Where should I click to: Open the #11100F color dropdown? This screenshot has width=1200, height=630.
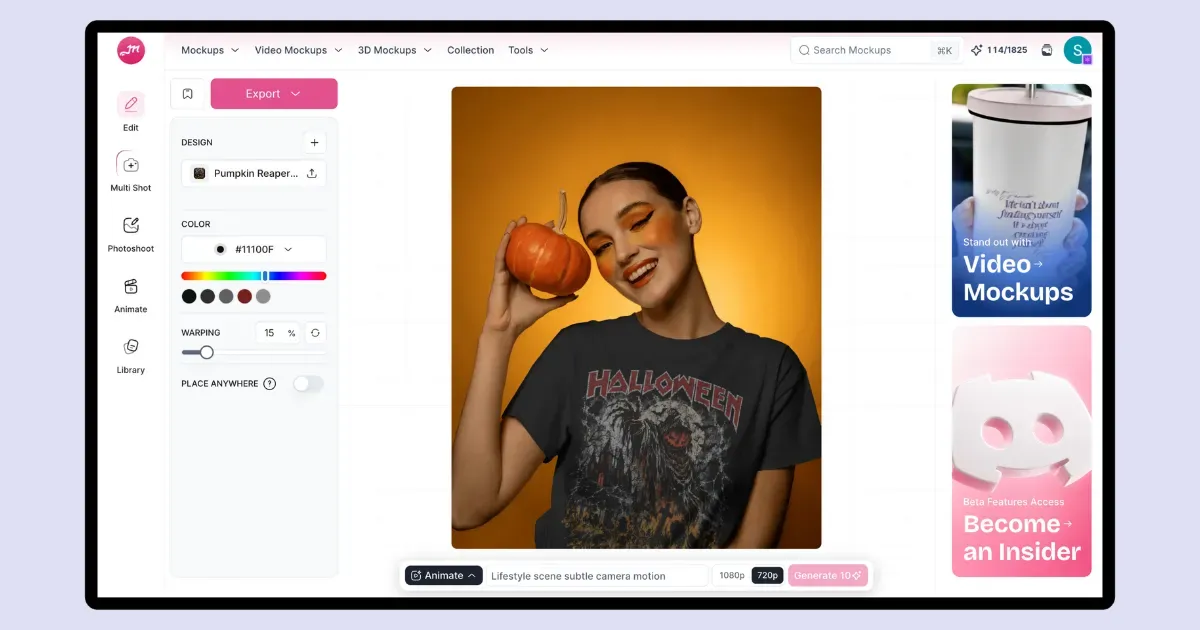coord(254,249)
